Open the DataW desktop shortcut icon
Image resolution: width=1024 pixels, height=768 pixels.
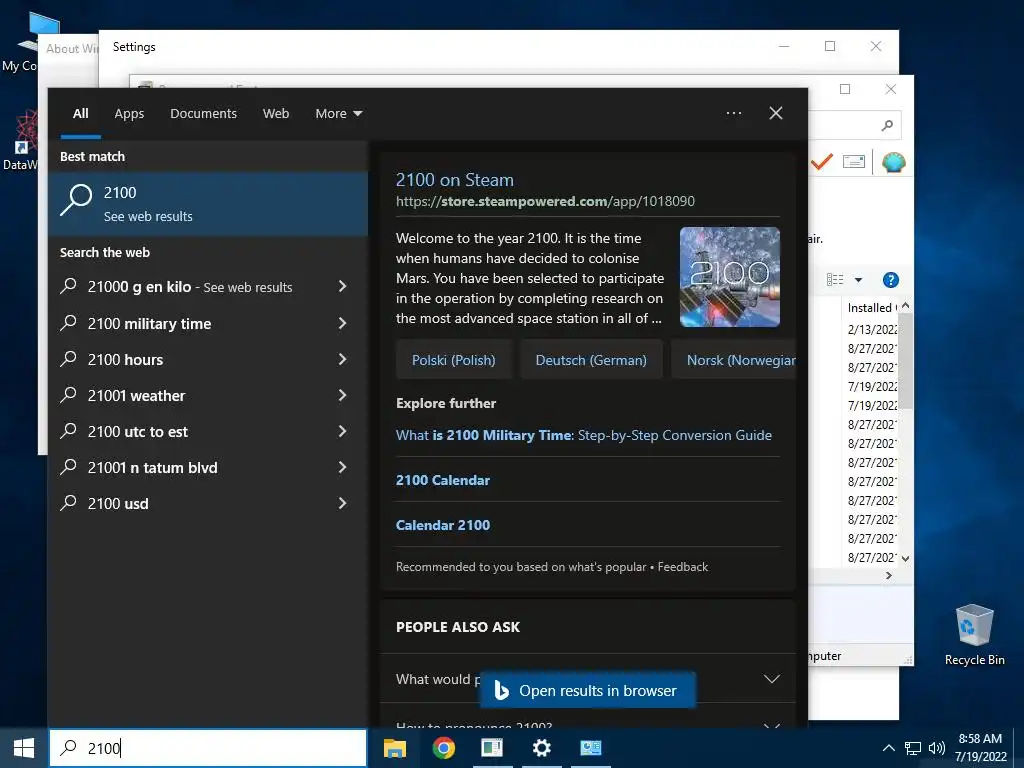click(x=20, y=140)
